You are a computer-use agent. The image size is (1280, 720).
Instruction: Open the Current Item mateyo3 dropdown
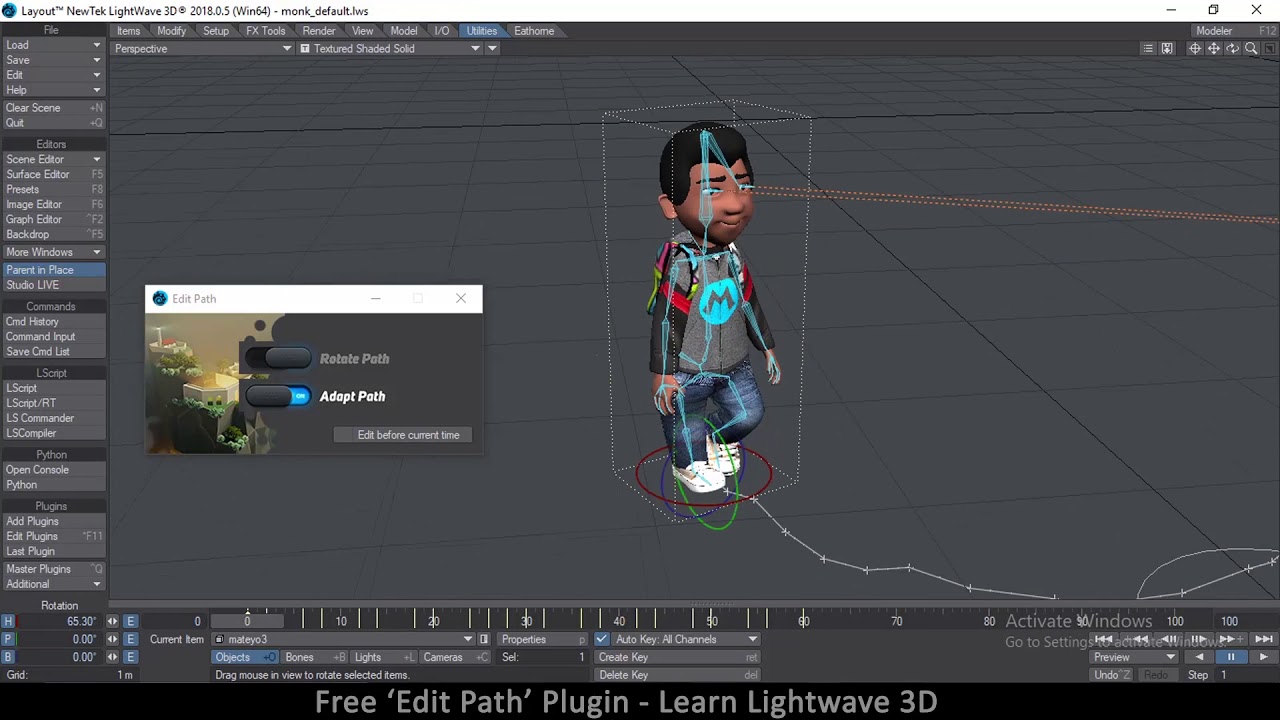(x=344, y=639)
